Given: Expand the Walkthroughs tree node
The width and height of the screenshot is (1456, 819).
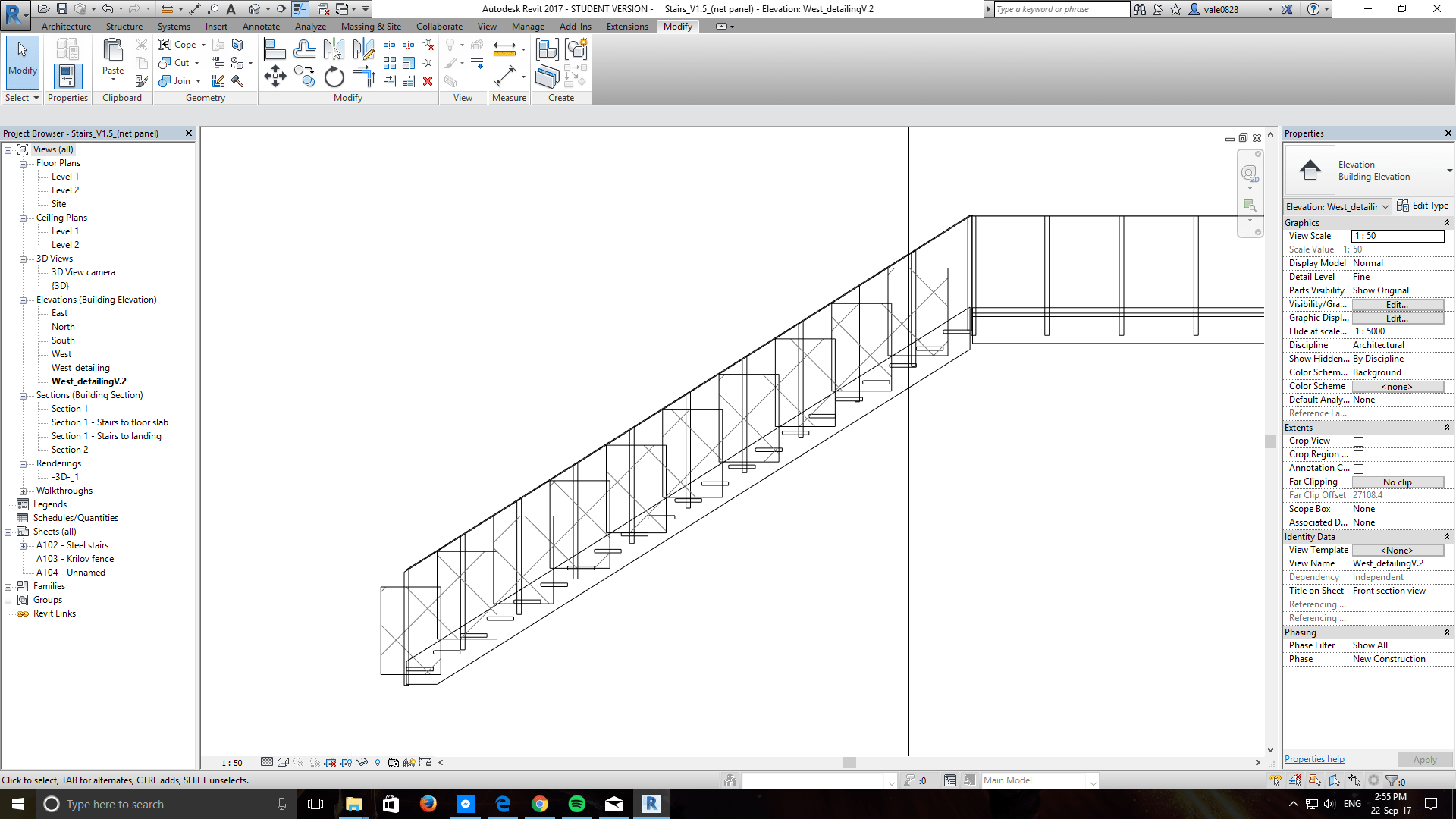Looking at the screenshot, I should pos(23,491).
